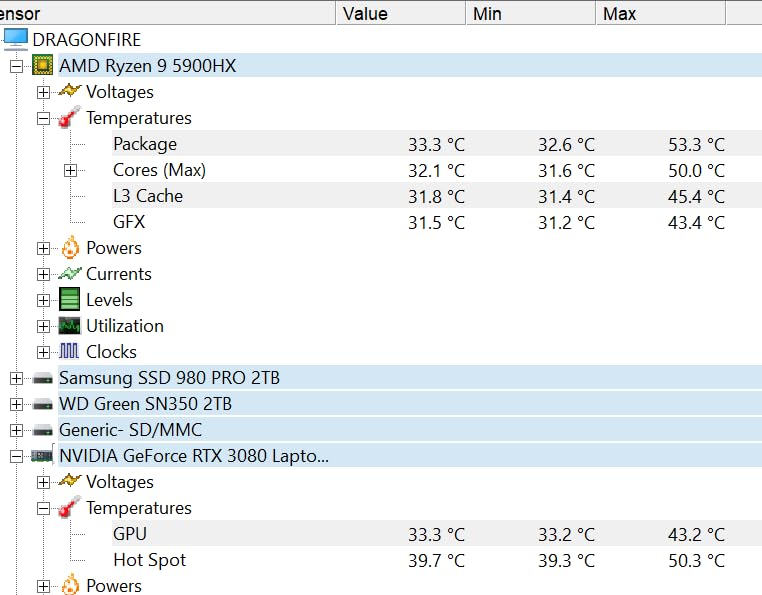Select the GFX temperature row
This screenshot has width=762, height=595.
tap(436, 222)
